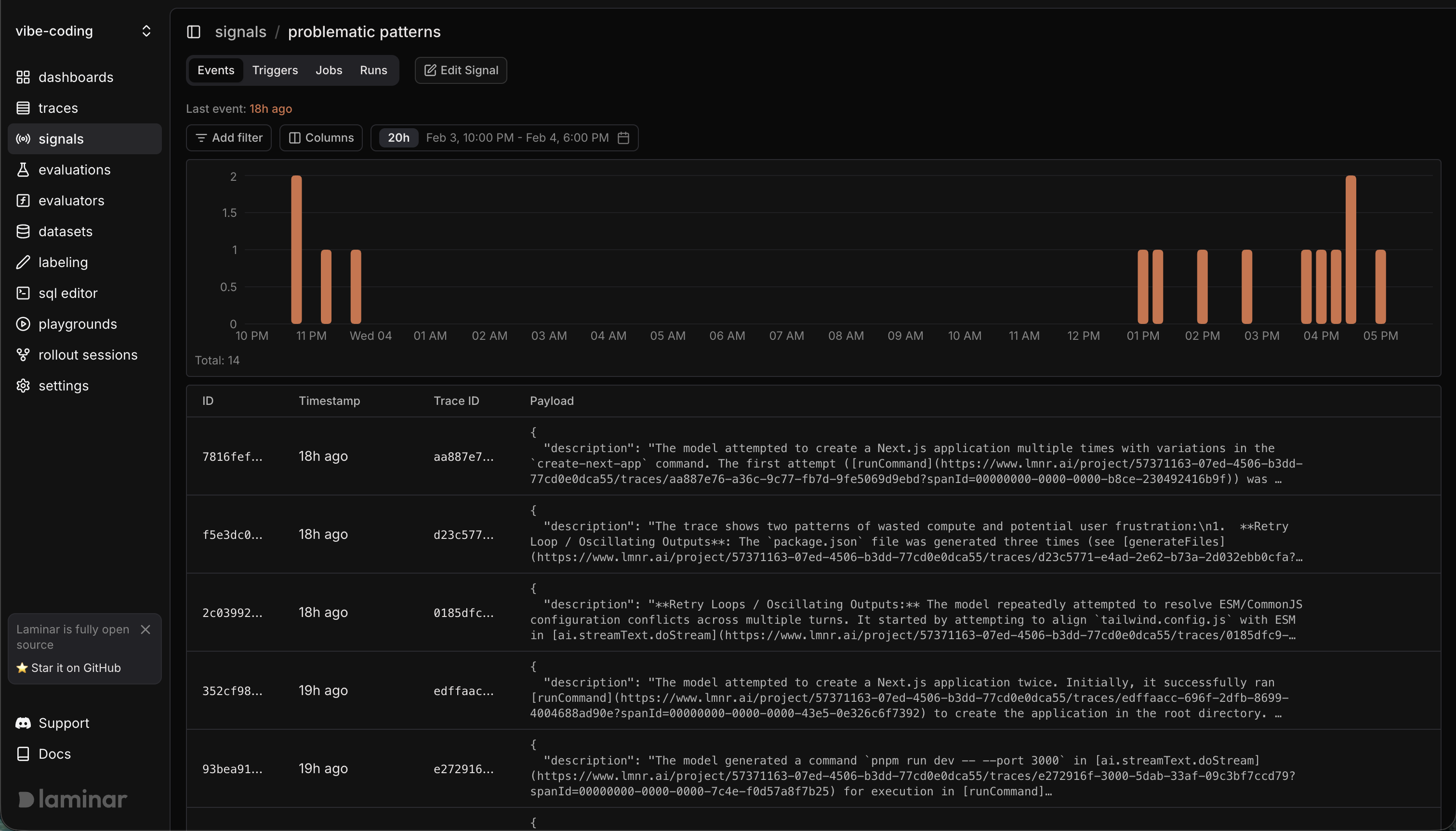This screenshot has height=831, width=1456.
Task: Open the sql editor
Action: (68, 293)
